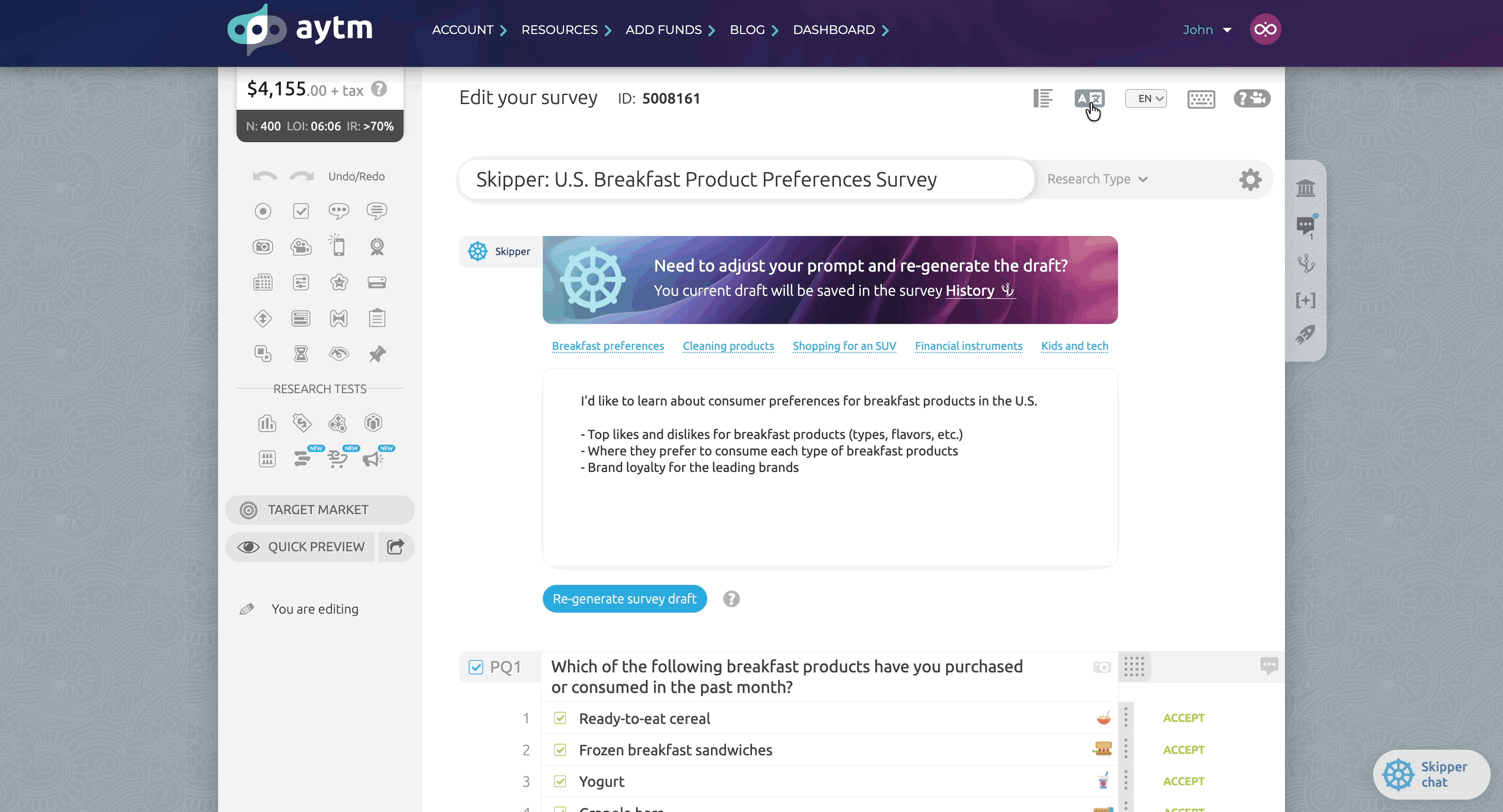Open comments icon in right sidebar
The image size is (1503, 812).
pyautogui.click(x=1305, y=226)
